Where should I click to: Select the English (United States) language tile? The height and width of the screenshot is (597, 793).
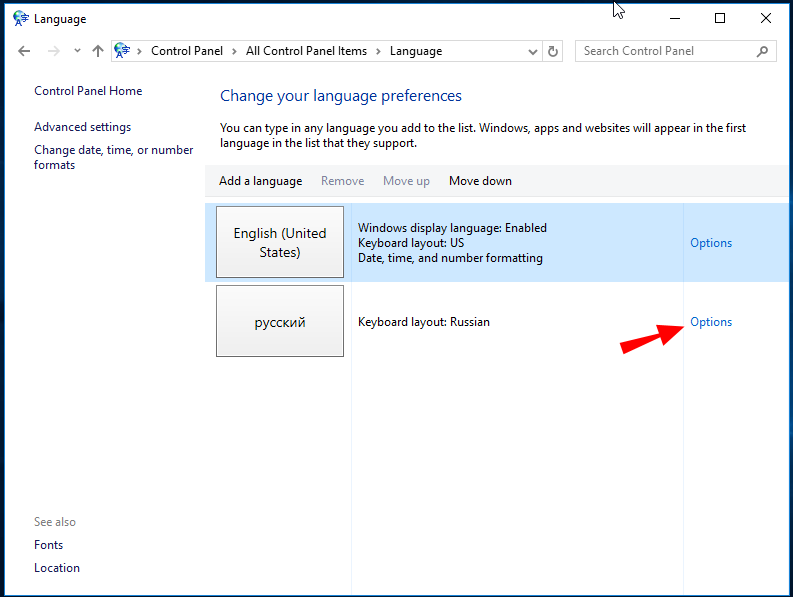[x=280, y=242]
